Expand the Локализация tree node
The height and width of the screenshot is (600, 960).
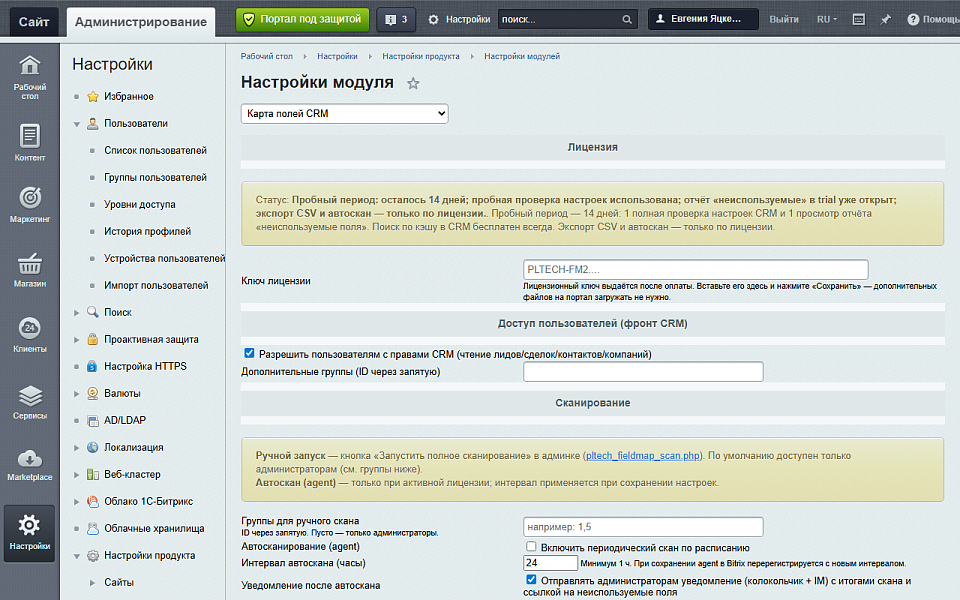77,448
